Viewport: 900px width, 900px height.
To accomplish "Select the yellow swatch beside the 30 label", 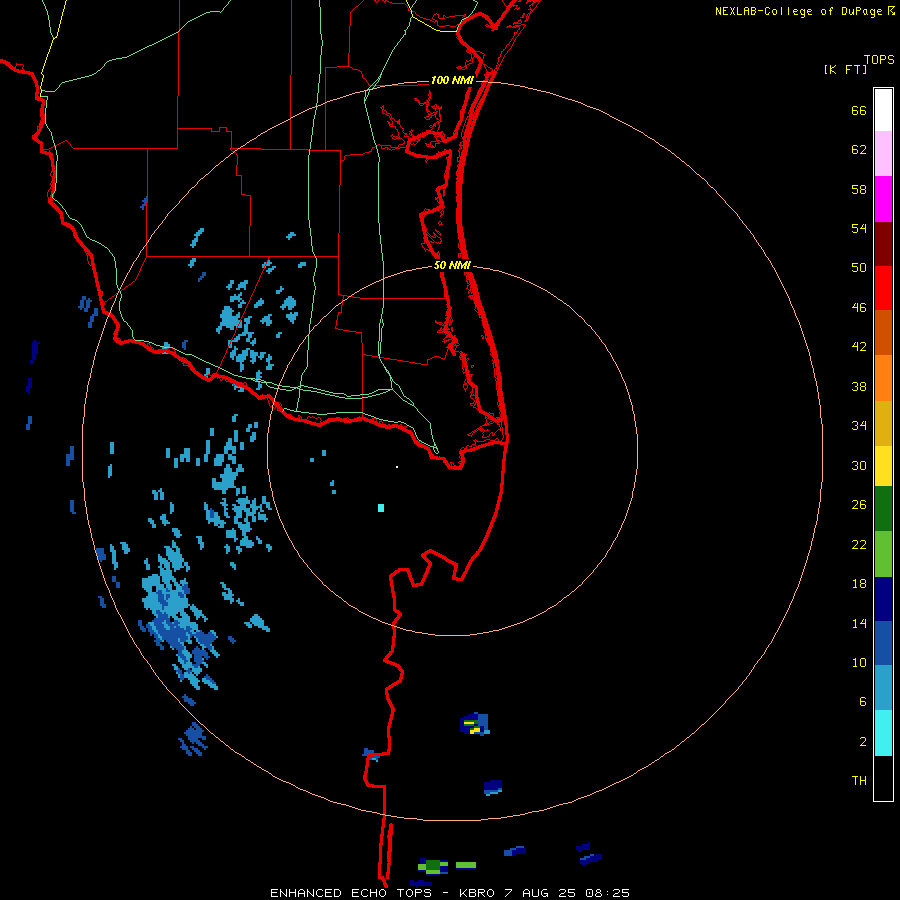I will pyautogui.click(x=883, y=465).
